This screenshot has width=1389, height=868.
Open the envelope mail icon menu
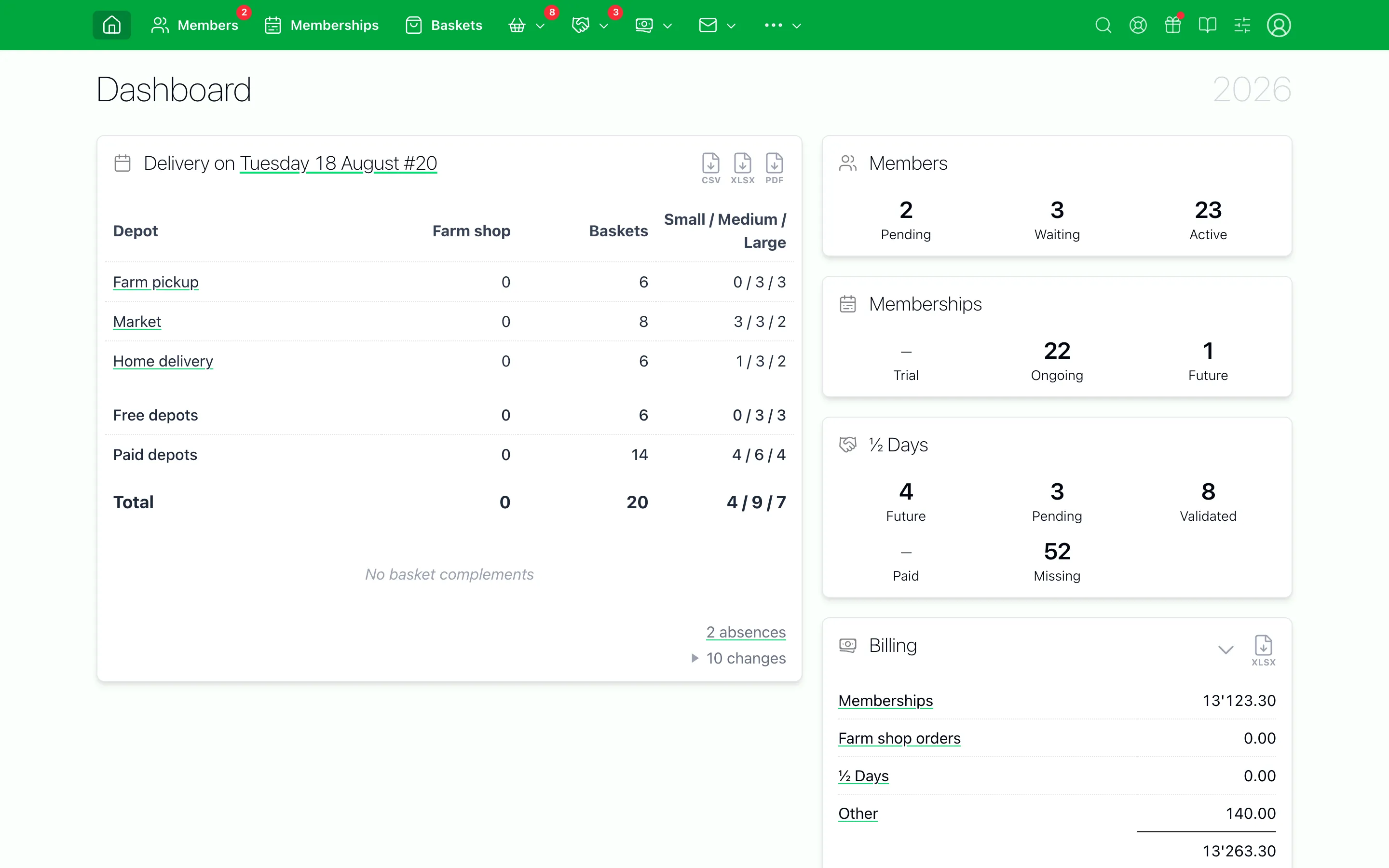click(x=708, y=25)
